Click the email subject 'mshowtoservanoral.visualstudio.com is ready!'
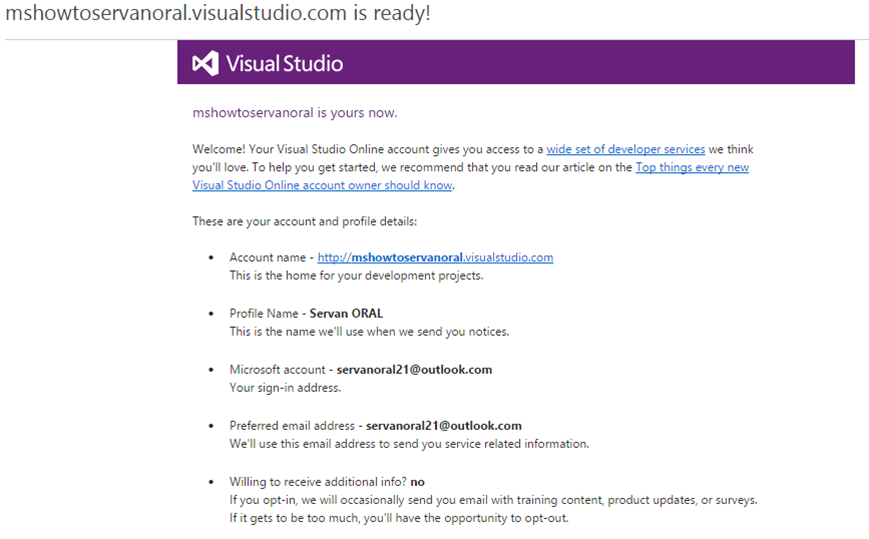This screenshot has height=539, width=869. pyautogui.click(x=218, y=13)
